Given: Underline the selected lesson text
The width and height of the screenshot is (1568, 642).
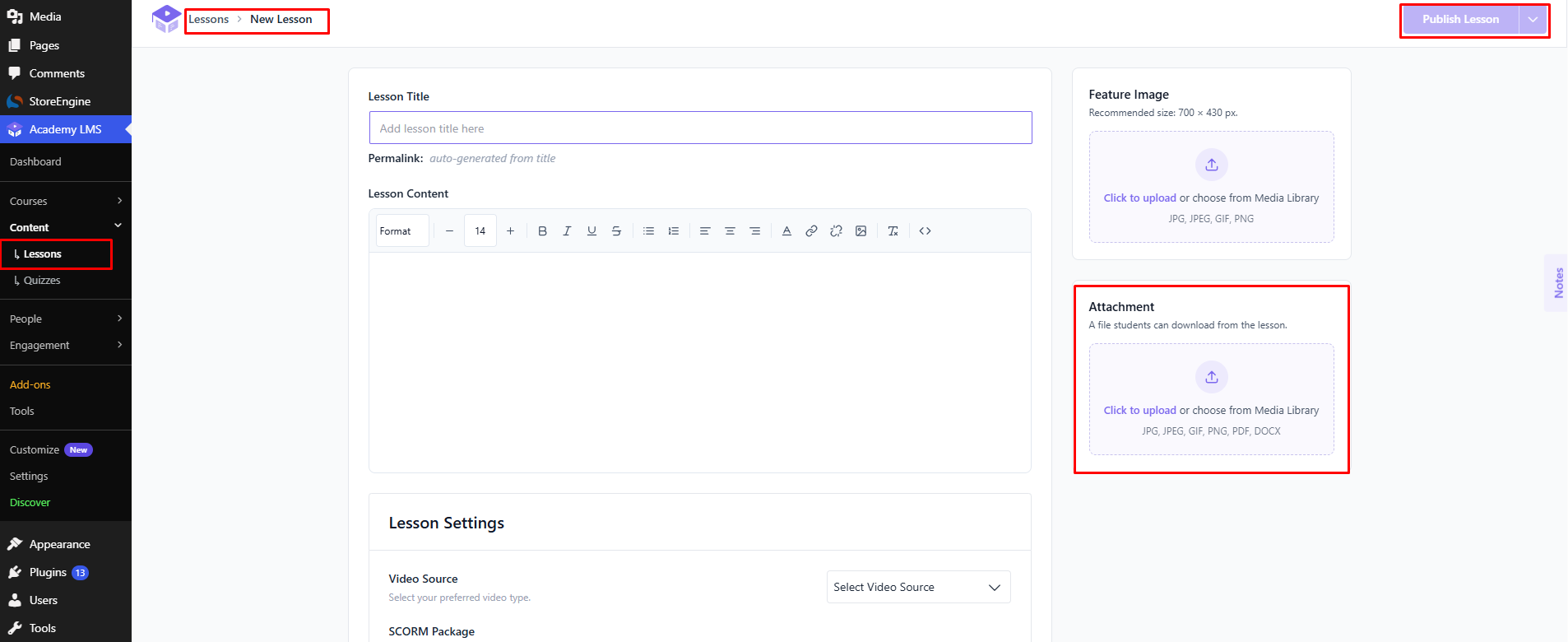Looking at the screenshot, I should [591, 231].
